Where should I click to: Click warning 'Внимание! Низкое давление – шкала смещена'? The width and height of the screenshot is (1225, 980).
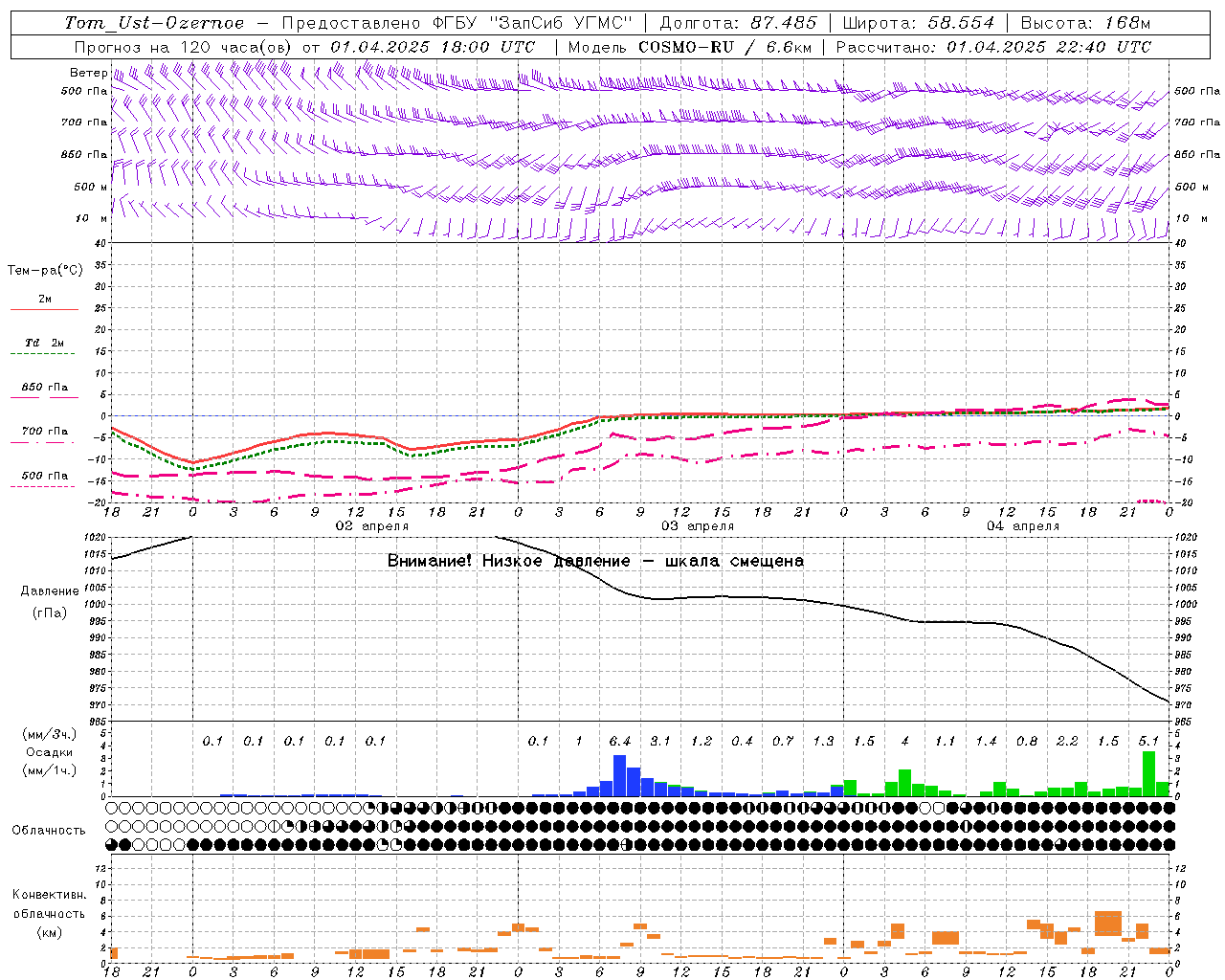[x=595, y=561]
